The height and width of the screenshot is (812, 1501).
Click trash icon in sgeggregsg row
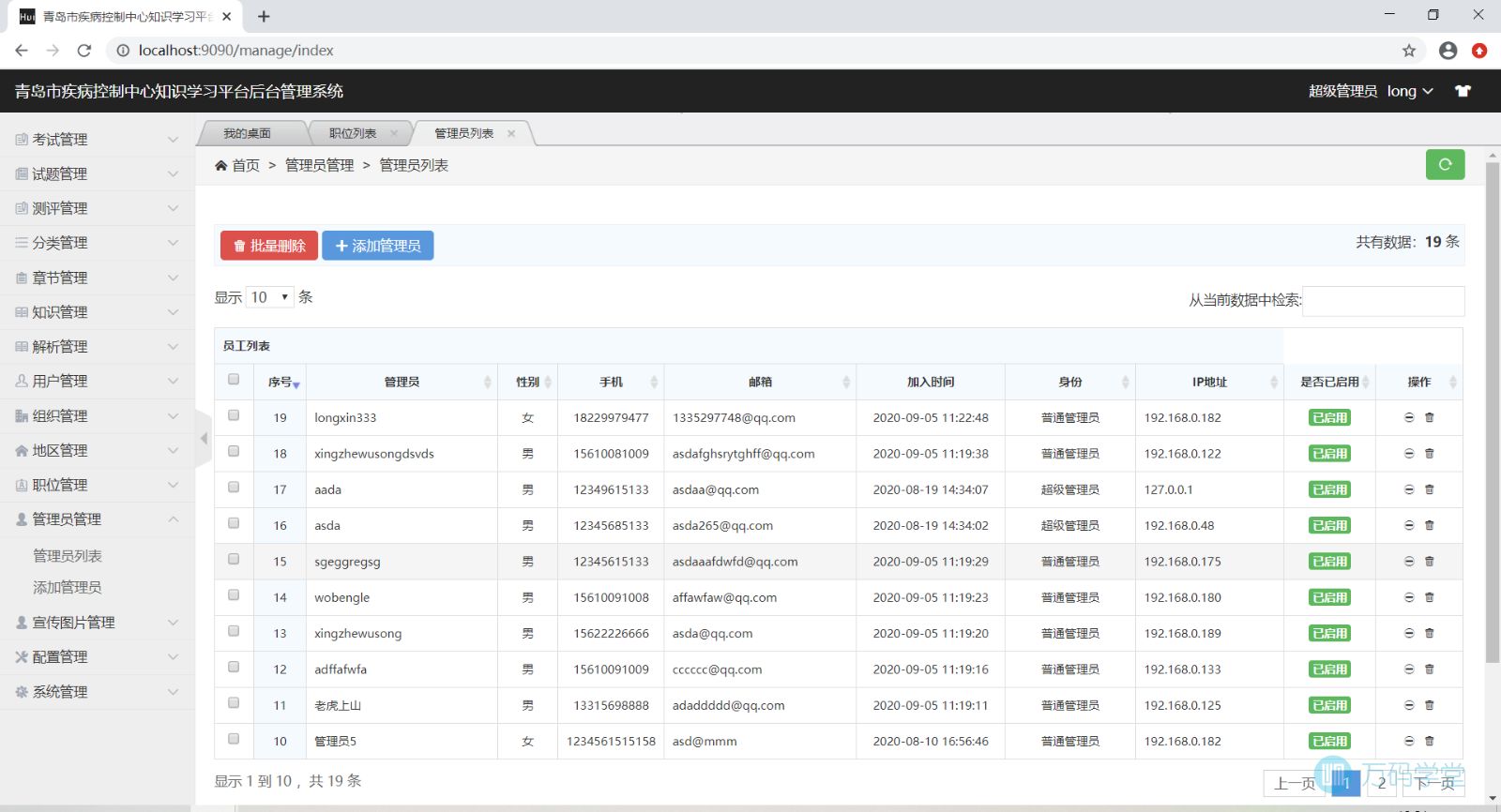pos(1430,561)
